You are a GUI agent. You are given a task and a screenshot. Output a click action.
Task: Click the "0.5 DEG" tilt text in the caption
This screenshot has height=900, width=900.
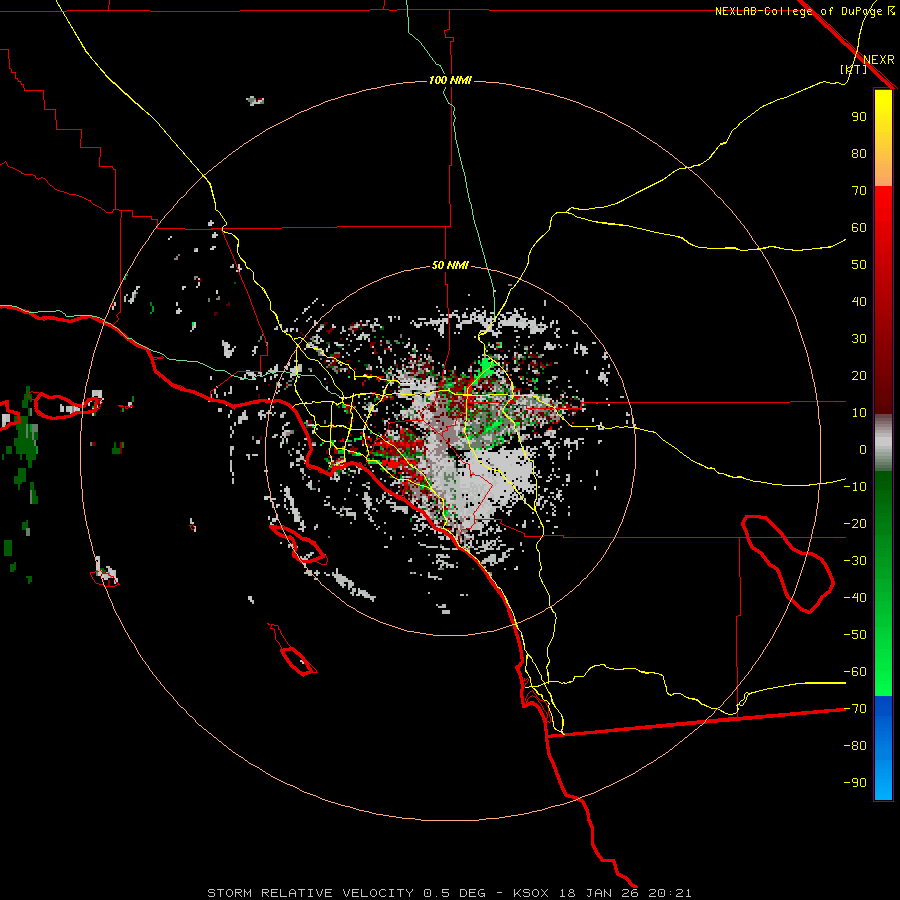[x=454, y=893]
